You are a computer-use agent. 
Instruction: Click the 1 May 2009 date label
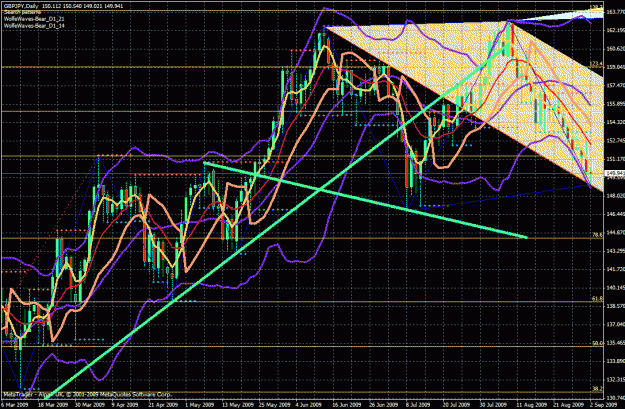(199, 405)
